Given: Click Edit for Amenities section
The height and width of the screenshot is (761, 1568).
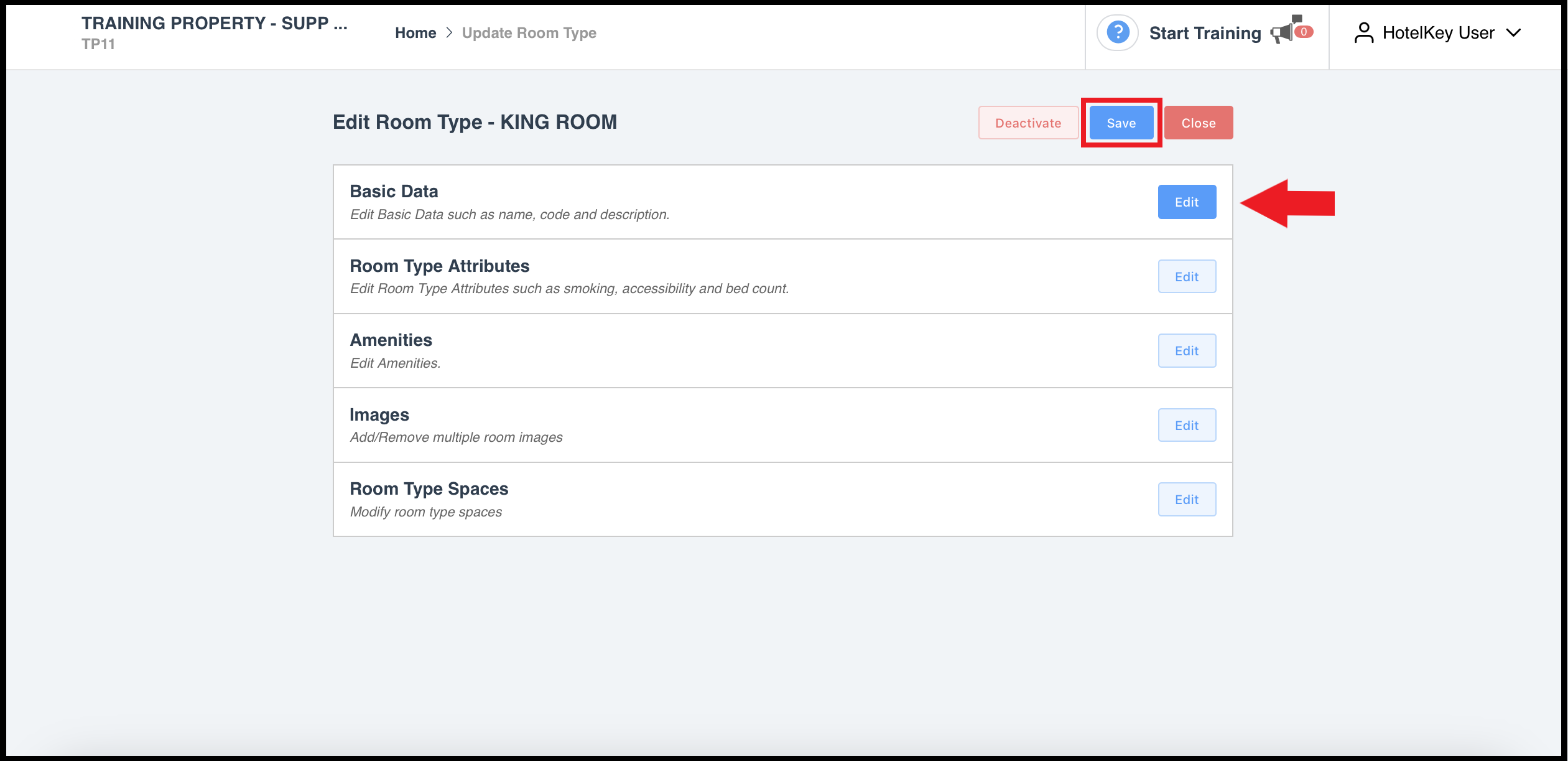Looking at the screenshot, I should click(x=1187, y=351).
